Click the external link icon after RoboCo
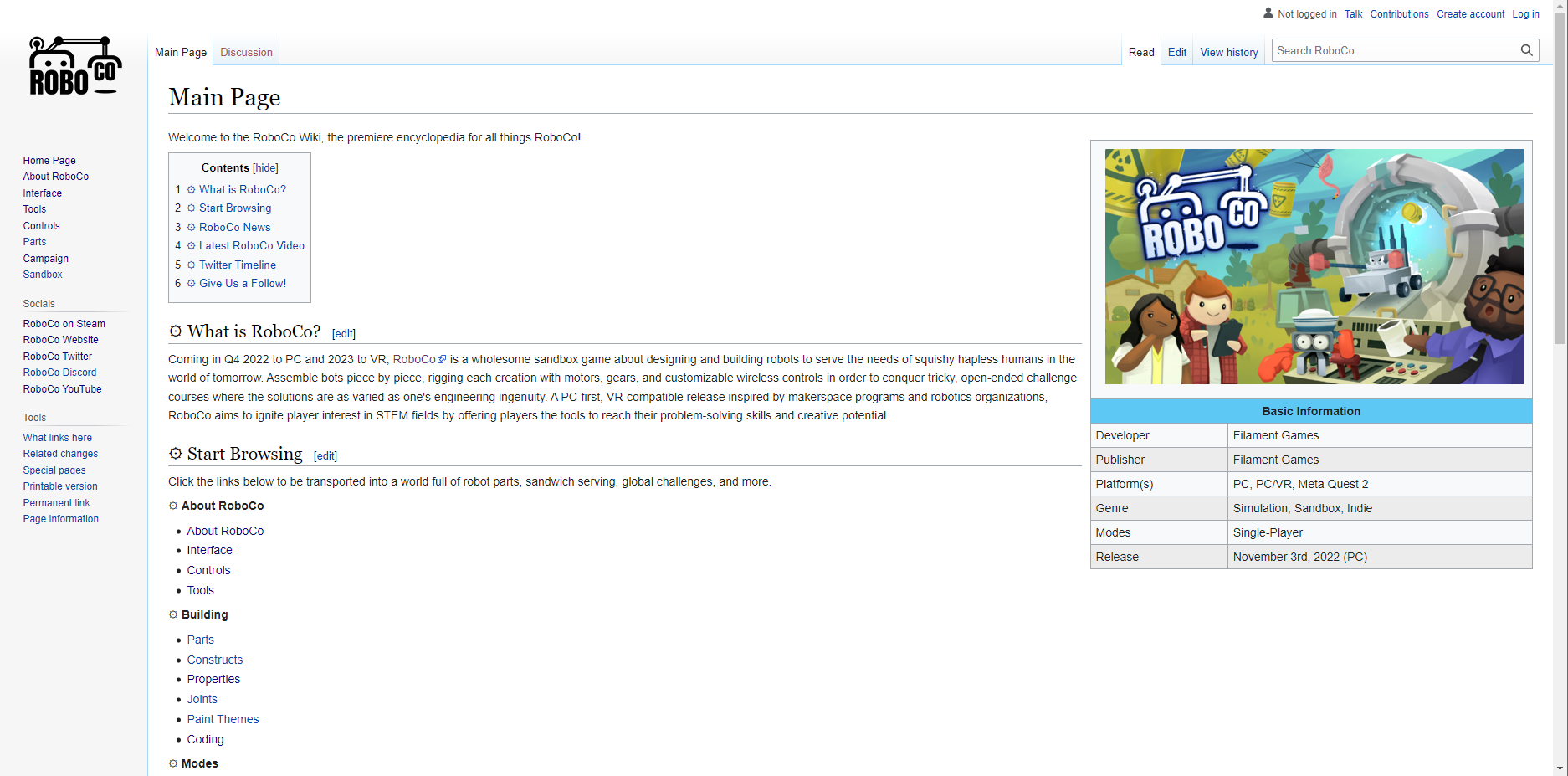Screen dimensions: 1568x776 click(443, 360)
